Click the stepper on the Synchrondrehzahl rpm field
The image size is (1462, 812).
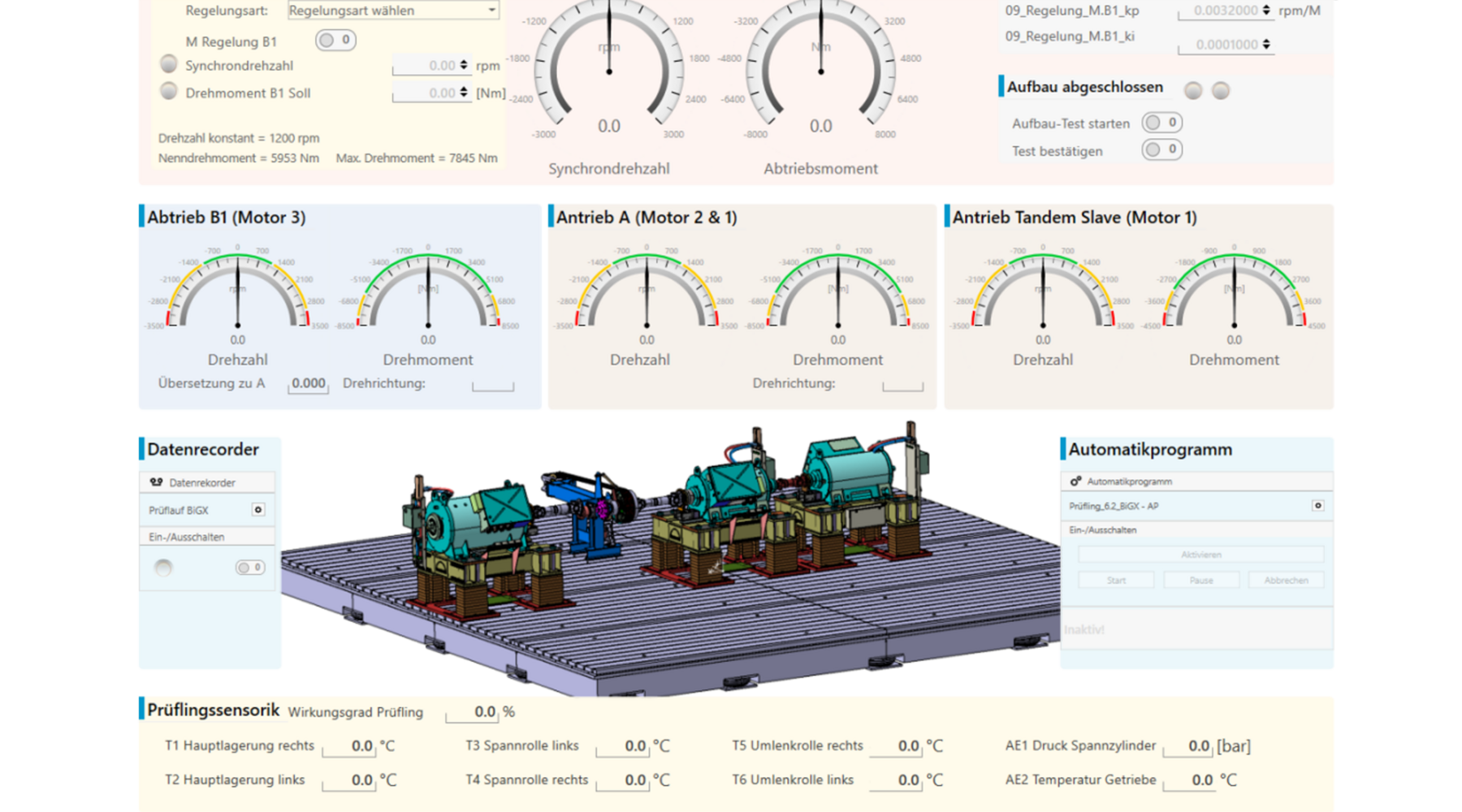click(463, 65)
